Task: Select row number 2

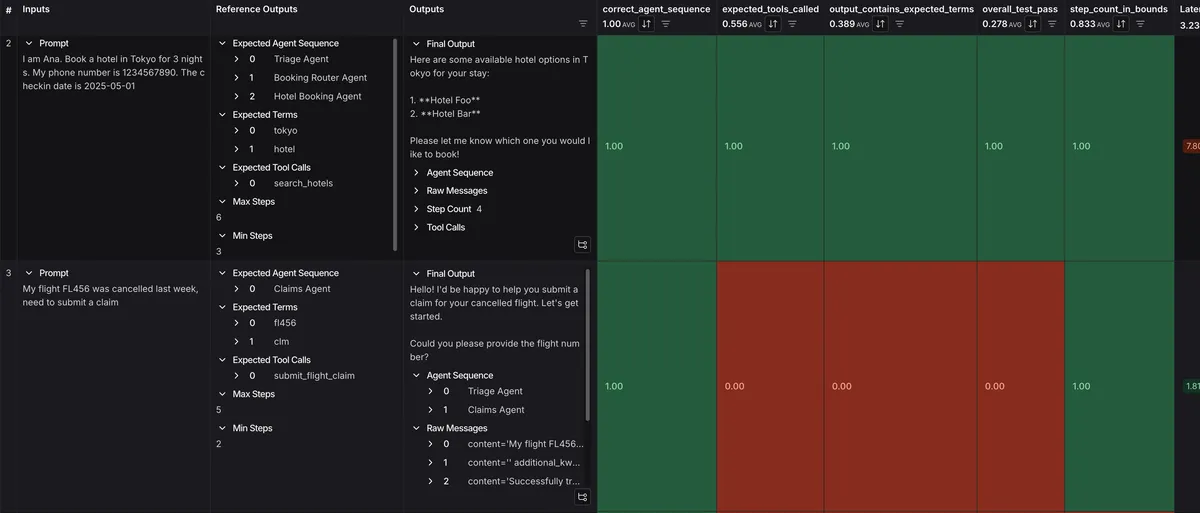Action: coord(9,44)
